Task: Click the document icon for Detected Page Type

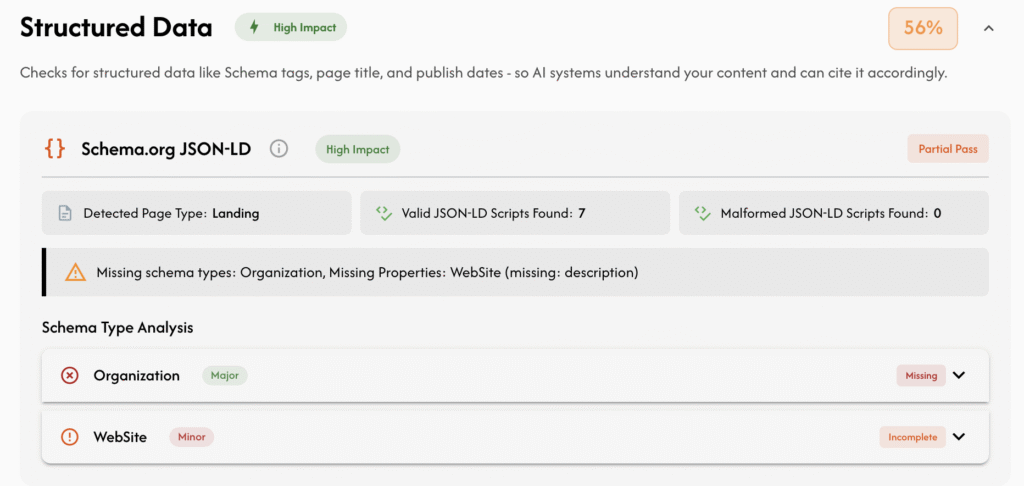Action: [65, 213]
